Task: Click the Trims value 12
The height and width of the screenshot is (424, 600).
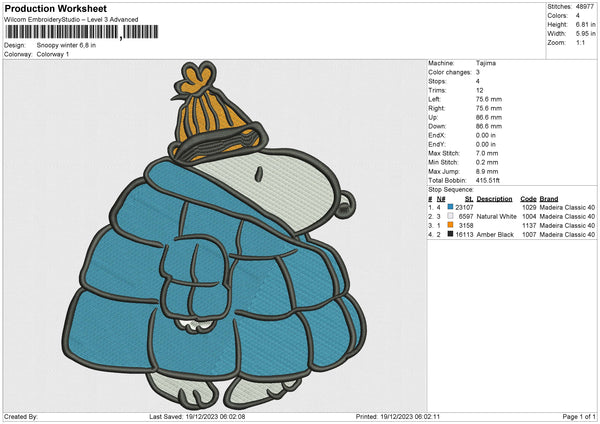Action: pyautogui.click(x=479, y=90)
